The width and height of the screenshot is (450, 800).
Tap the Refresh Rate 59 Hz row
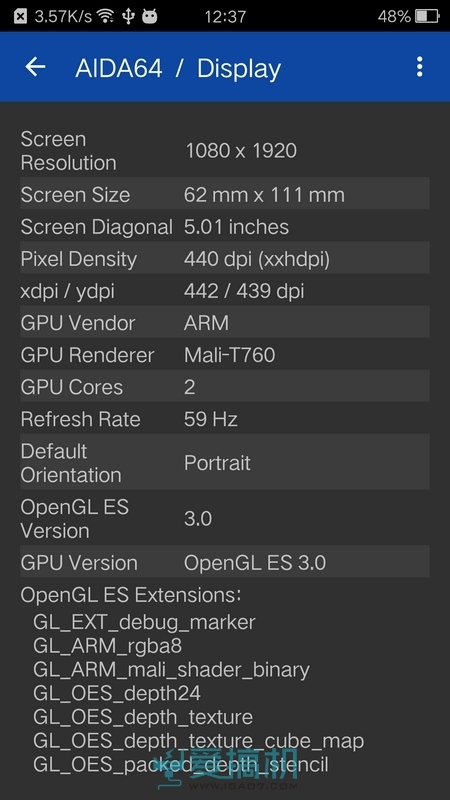click(225, 419)
